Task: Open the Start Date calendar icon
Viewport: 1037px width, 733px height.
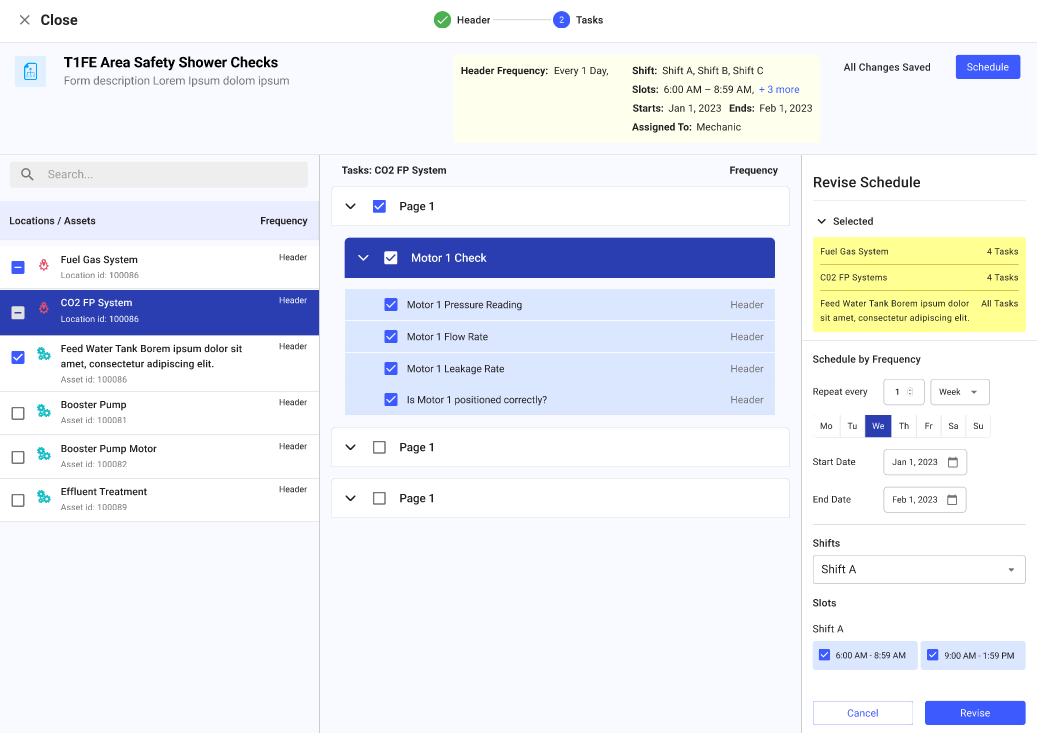Action: click(x=952, y=462)
